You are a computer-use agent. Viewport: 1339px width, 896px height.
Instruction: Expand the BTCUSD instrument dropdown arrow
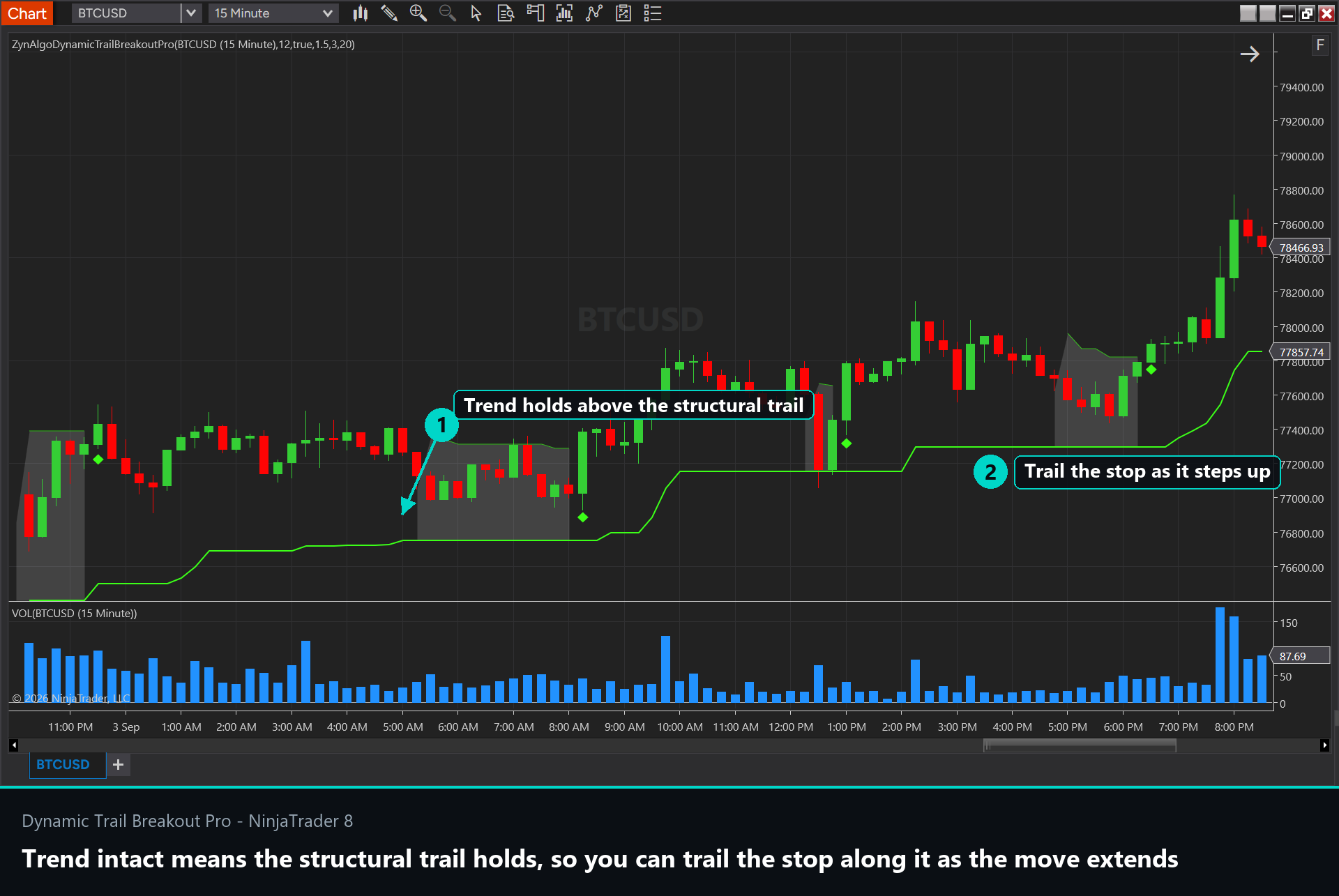(x=190, y=13)
